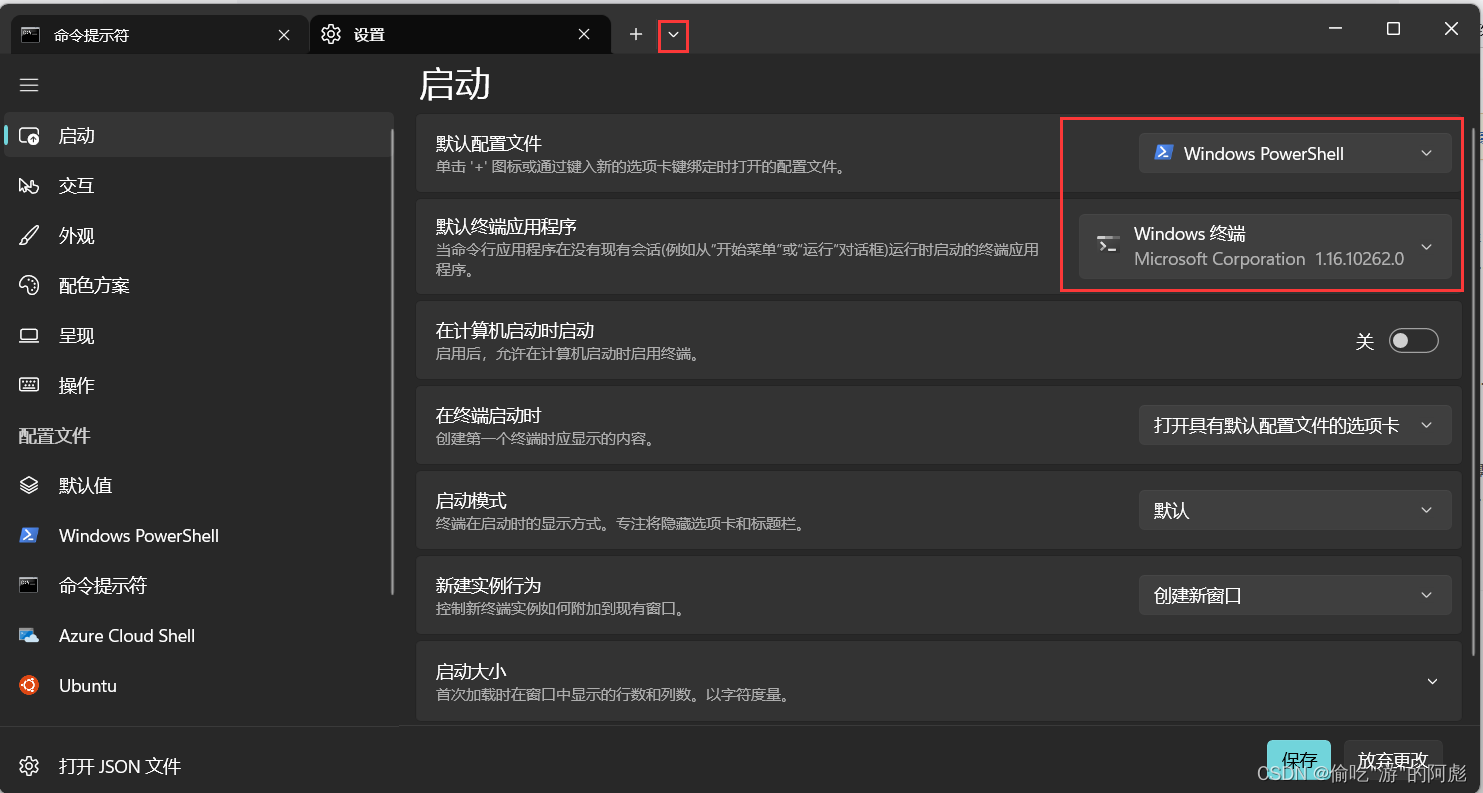Select 配色方案 in sidebar
The height and width of the screenshot is (793, 1483).
coord(198,286)
